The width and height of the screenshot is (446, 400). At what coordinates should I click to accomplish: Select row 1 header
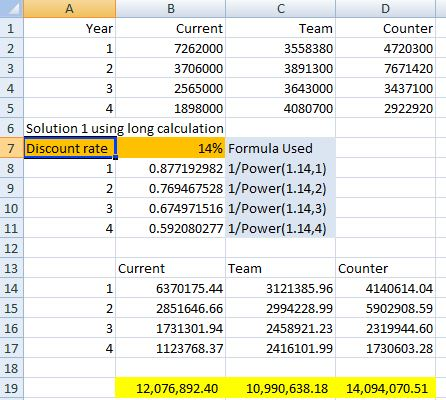(x=12, y=28)
